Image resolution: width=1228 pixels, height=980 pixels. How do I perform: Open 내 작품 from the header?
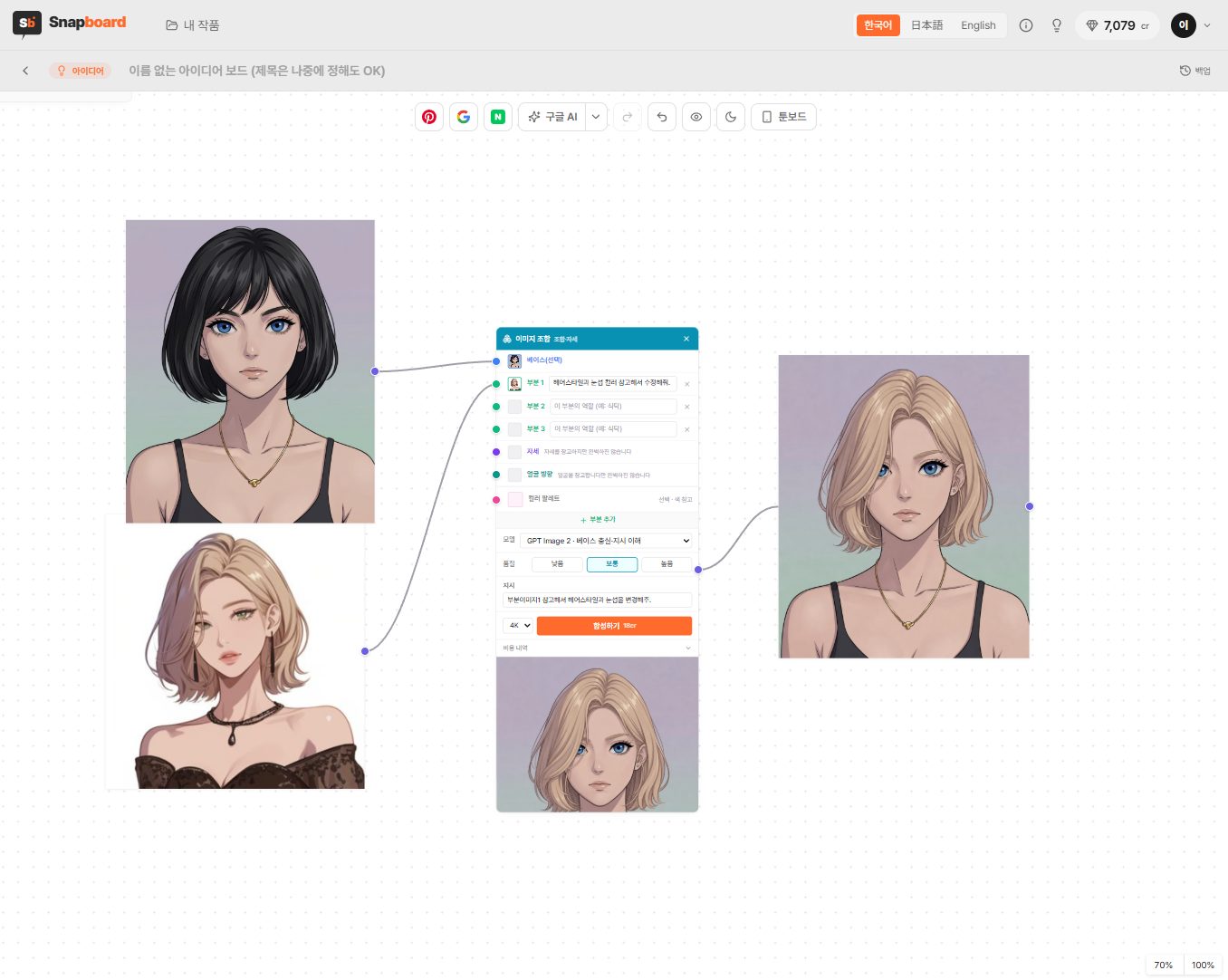click(x=193, y=25)
